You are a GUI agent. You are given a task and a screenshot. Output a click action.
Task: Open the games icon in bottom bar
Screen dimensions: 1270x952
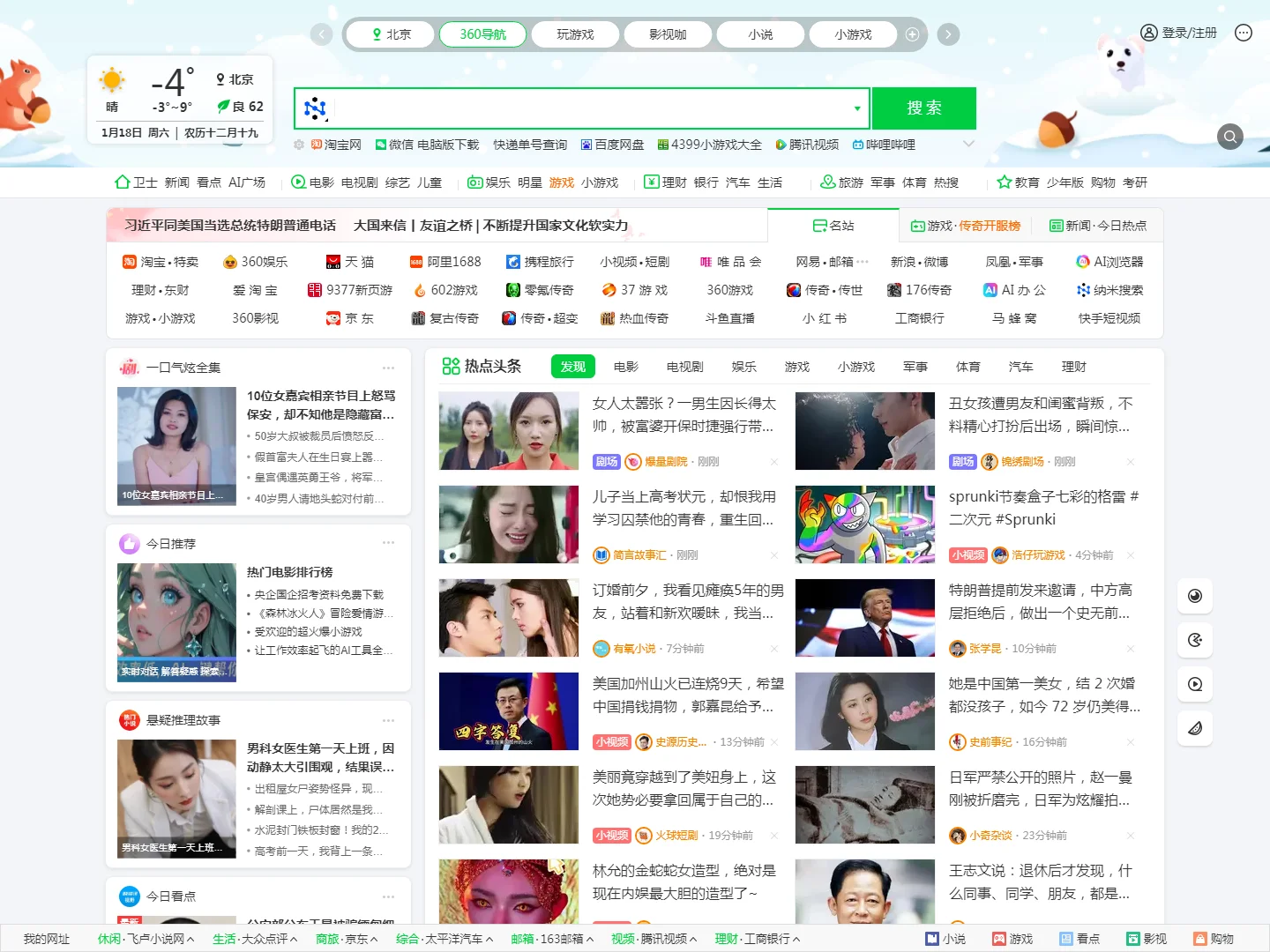pos(999,939)
